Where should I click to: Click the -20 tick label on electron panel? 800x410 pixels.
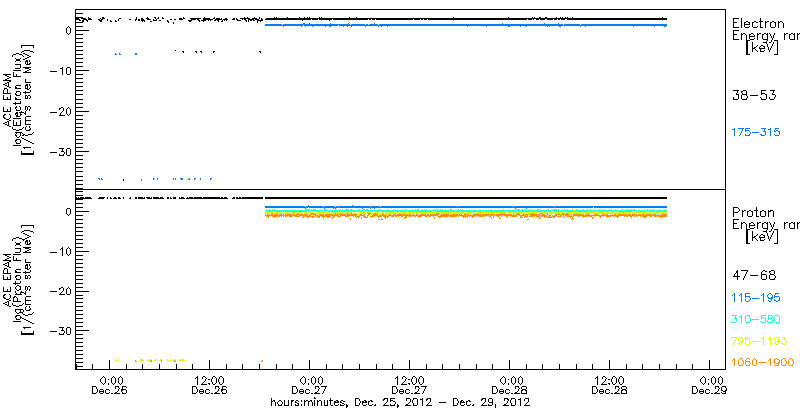(x=59, y=111)
